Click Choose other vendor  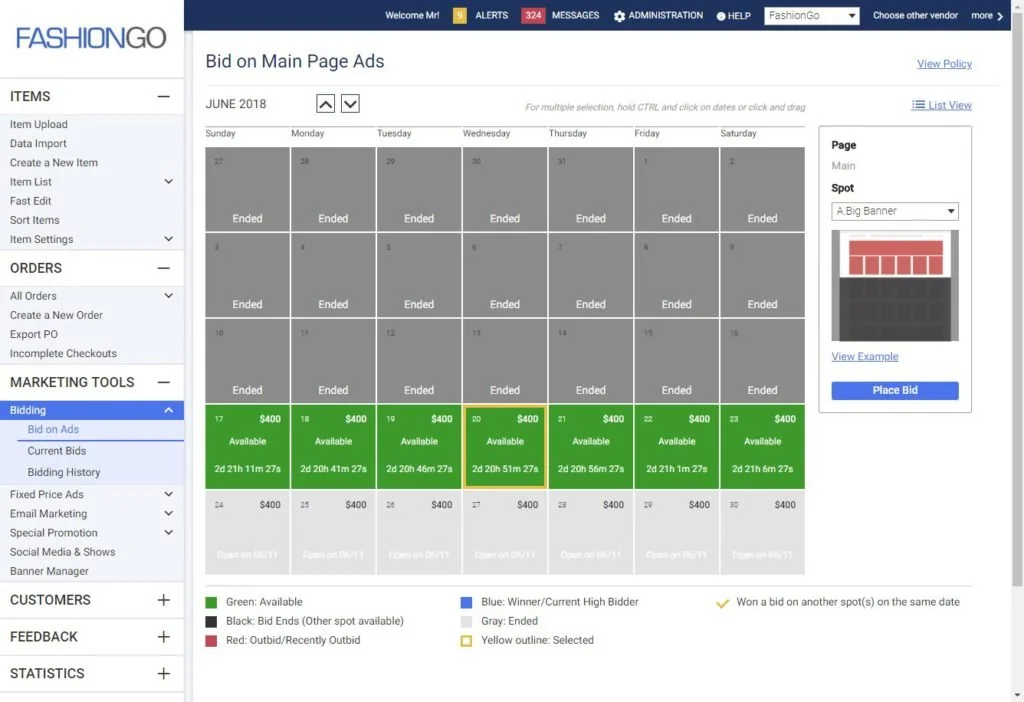(915, 15)
